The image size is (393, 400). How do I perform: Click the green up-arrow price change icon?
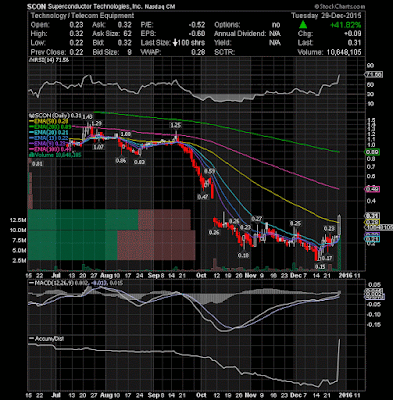303,24
